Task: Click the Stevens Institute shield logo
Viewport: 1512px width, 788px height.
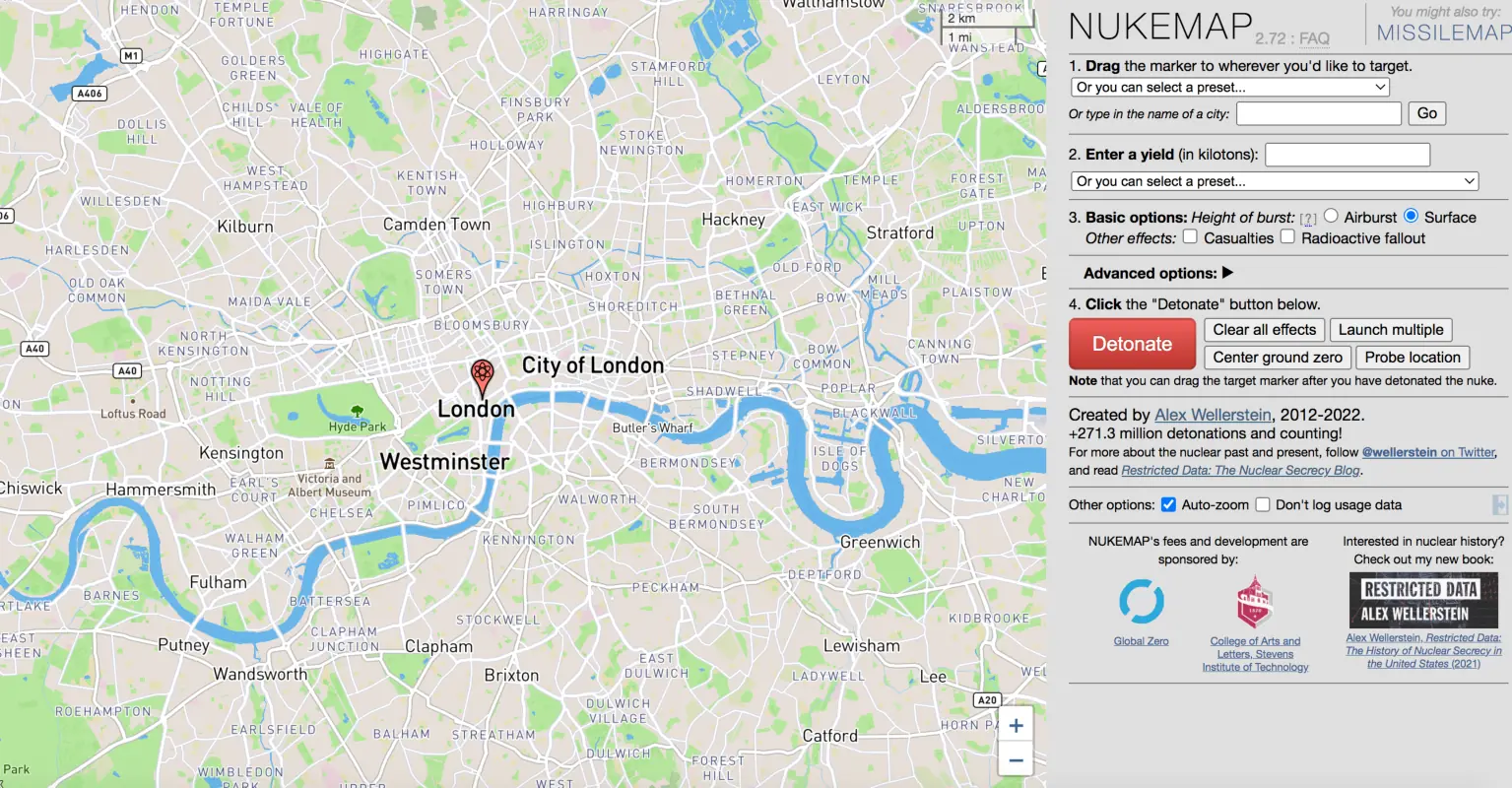Action: pyautogui.click(x=1255, y=603)
